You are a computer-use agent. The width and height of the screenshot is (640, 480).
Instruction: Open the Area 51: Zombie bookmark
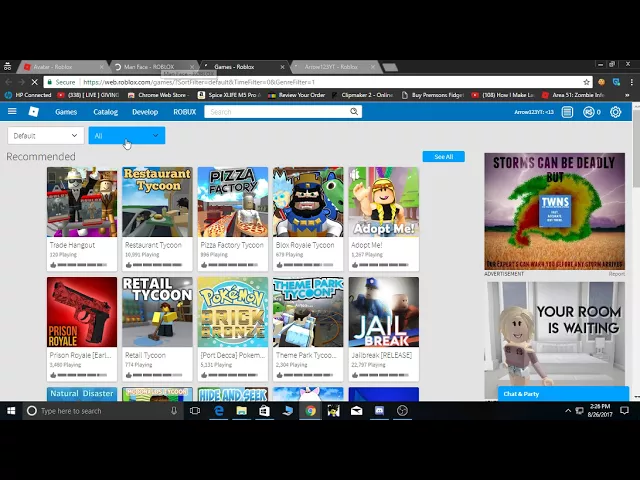573,95
